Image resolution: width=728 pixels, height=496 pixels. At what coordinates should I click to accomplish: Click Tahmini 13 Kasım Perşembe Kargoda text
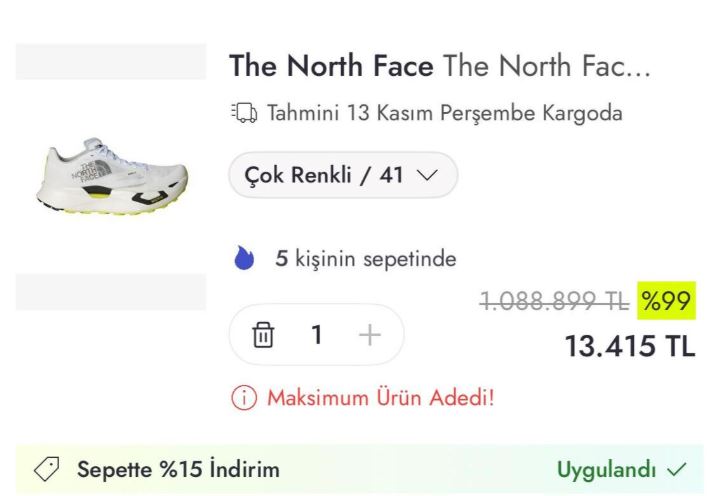click(444, 114)
